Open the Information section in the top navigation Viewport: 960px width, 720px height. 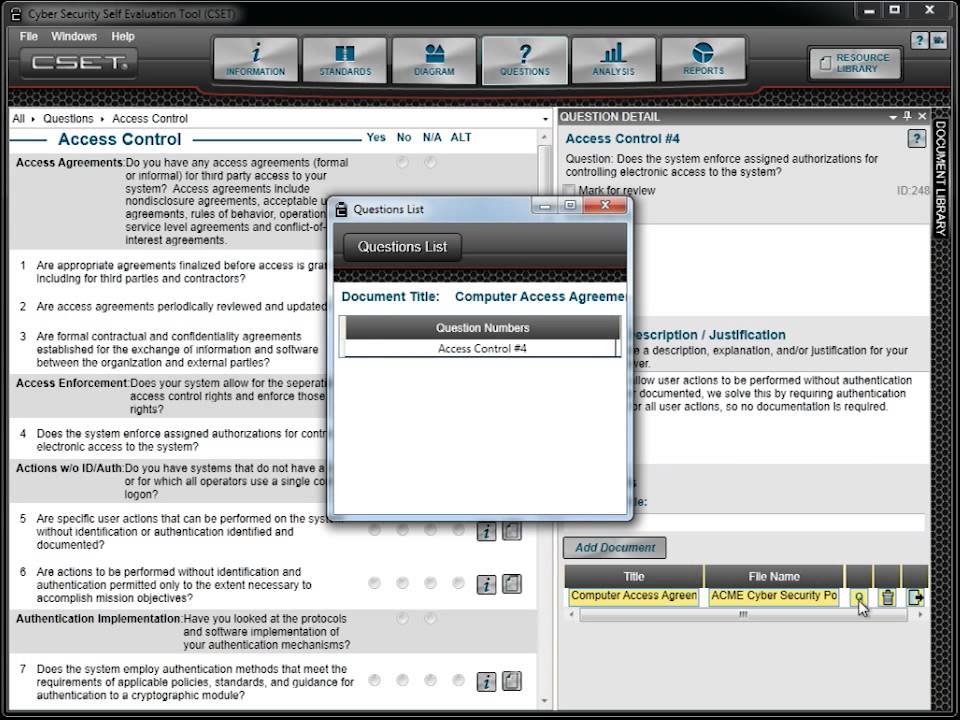point(255,59)
